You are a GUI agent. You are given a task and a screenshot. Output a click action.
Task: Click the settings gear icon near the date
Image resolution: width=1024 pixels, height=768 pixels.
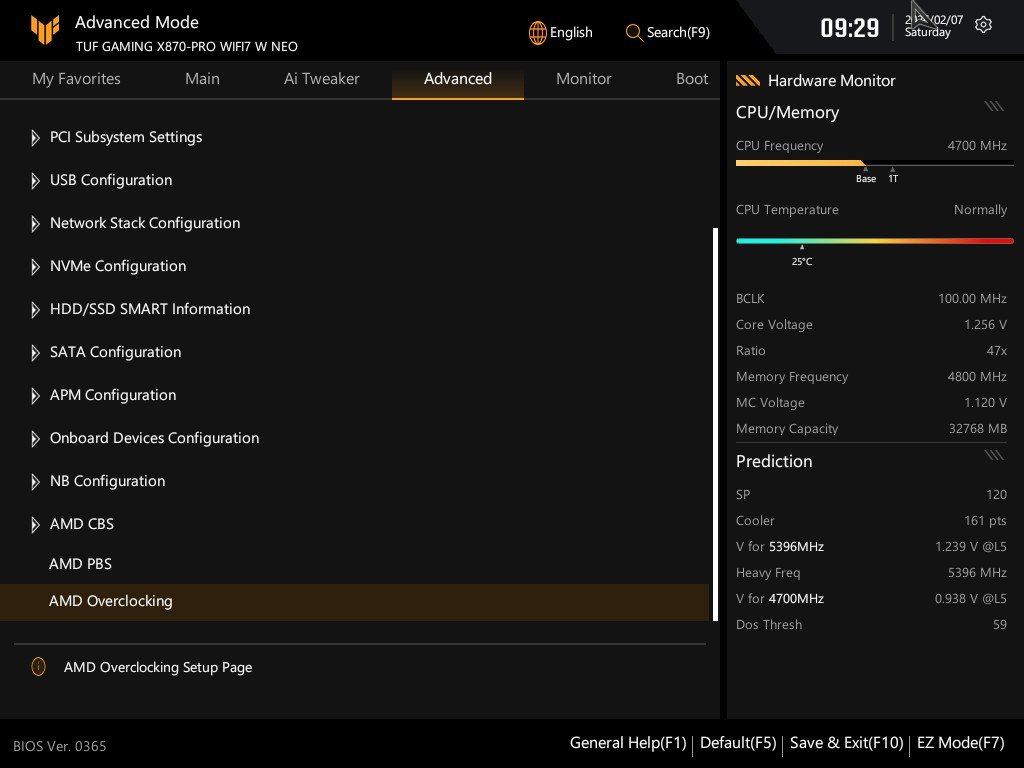[x=983, y=25]
